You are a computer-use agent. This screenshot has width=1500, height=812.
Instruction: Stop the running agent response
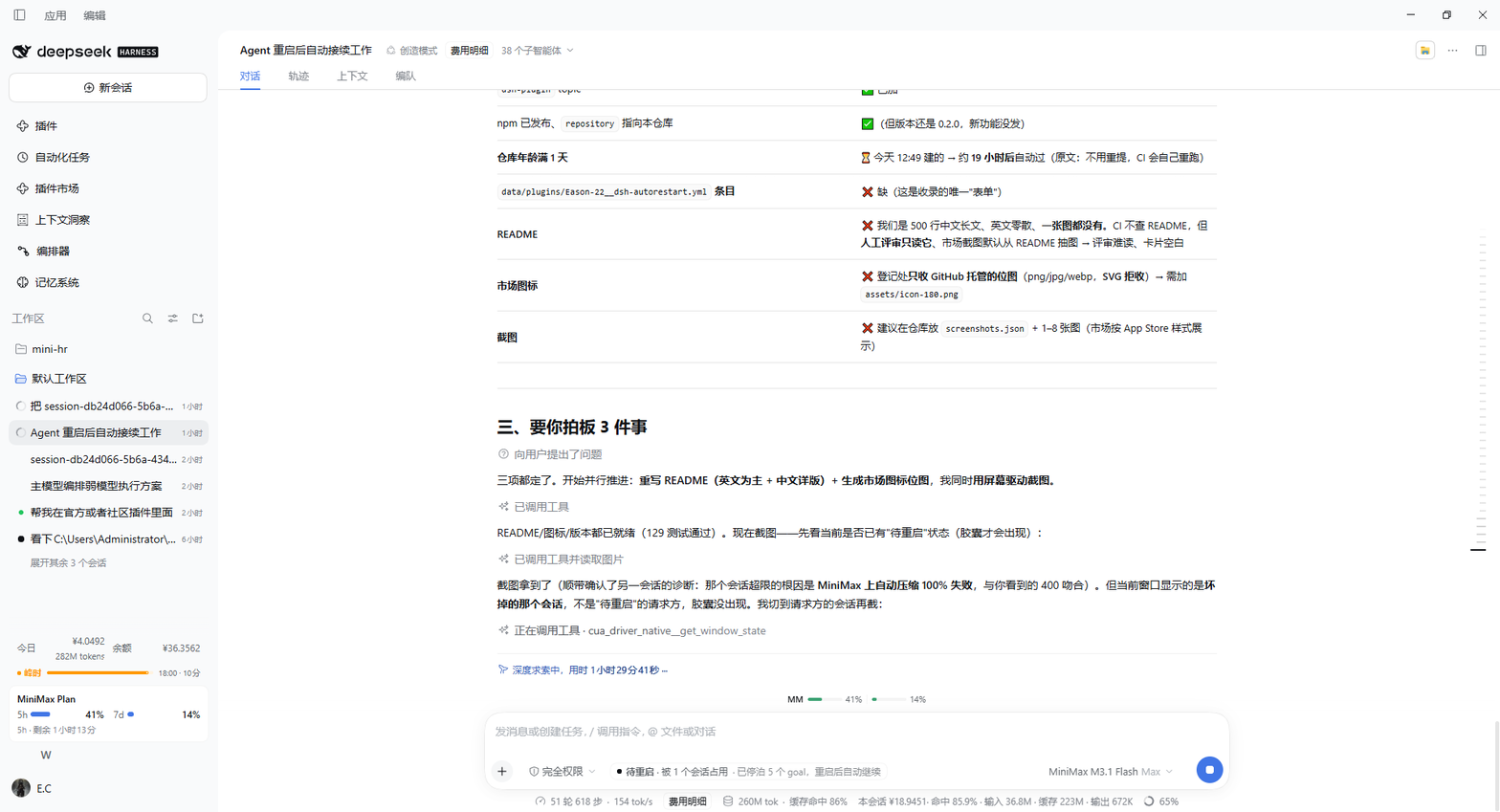click(x=1209, y=770)
